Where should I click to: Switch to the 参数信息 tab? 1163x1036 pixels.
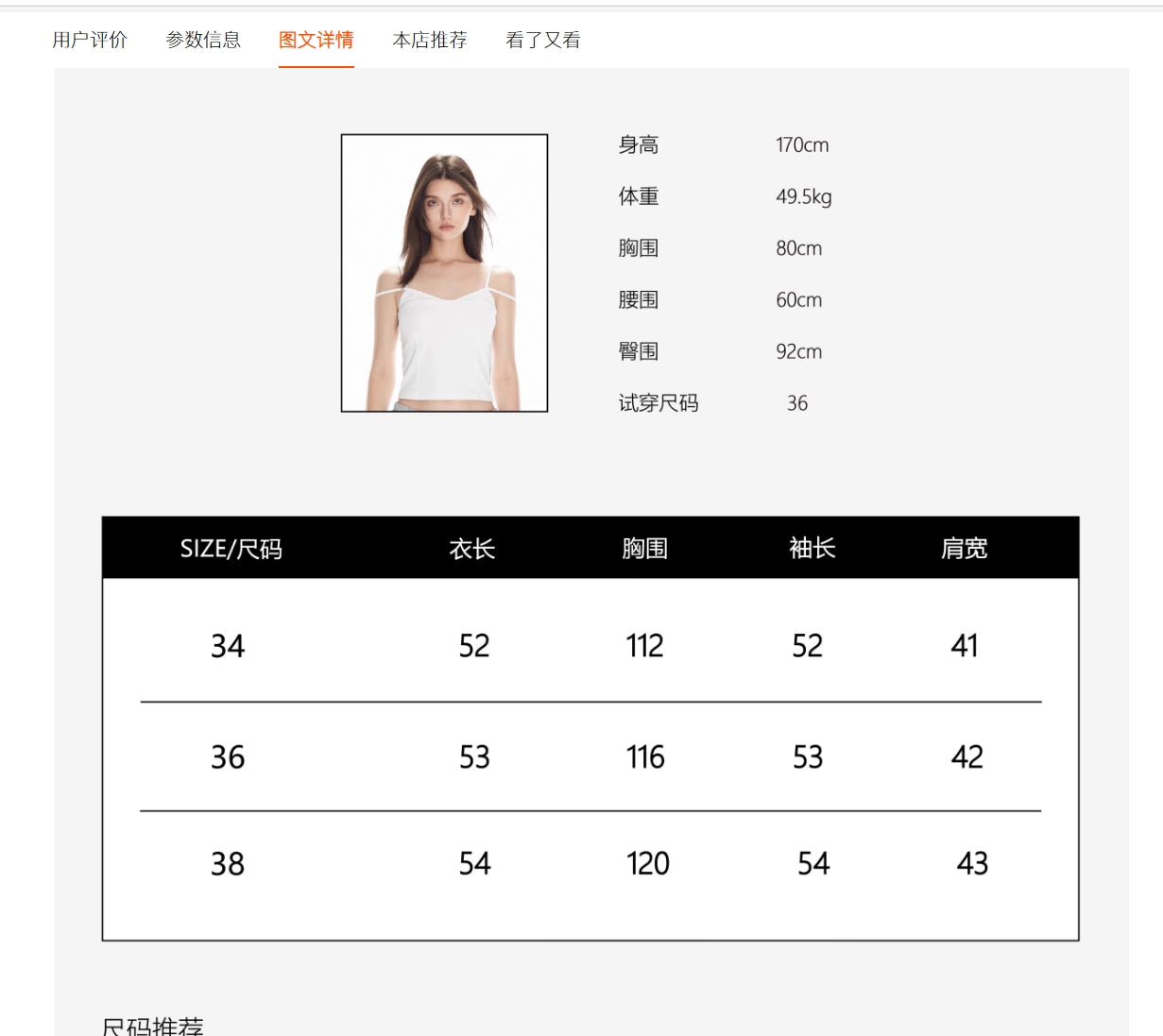(203, 40)
